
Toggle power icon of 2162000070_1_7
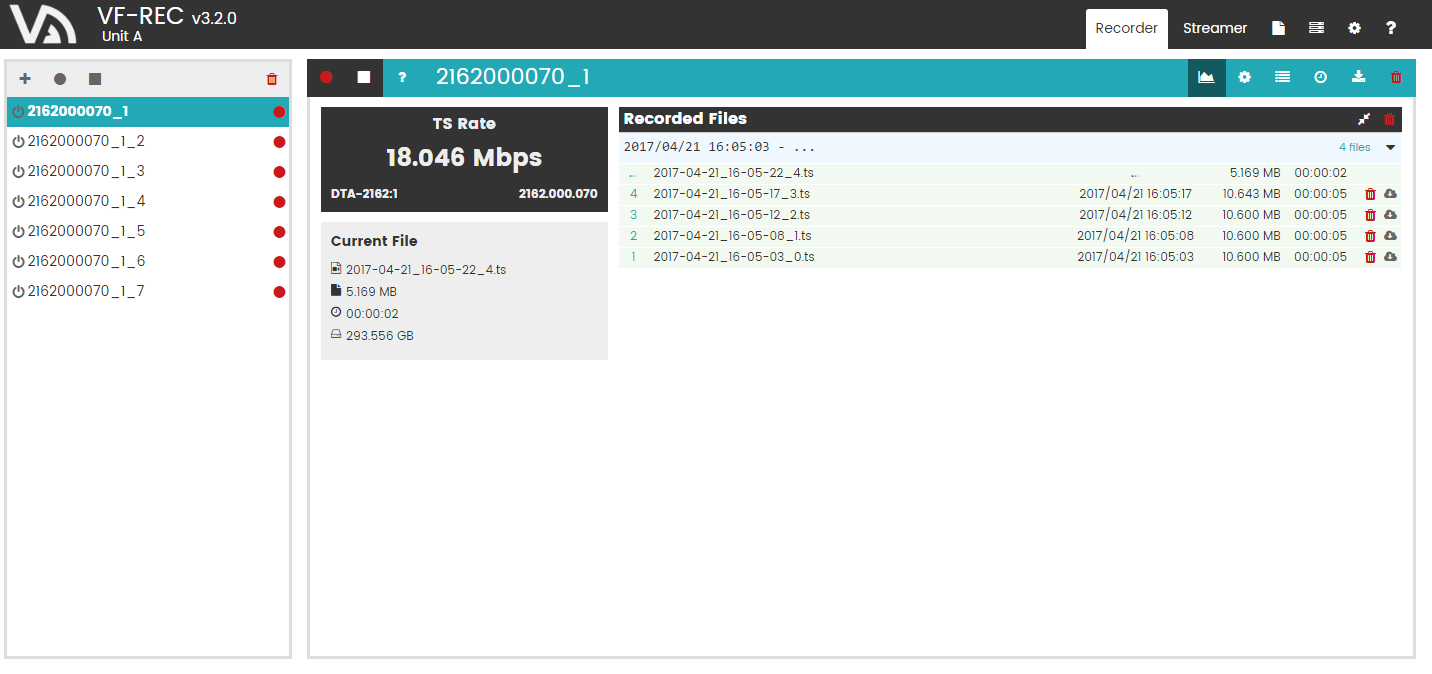[x=18, y=292]
